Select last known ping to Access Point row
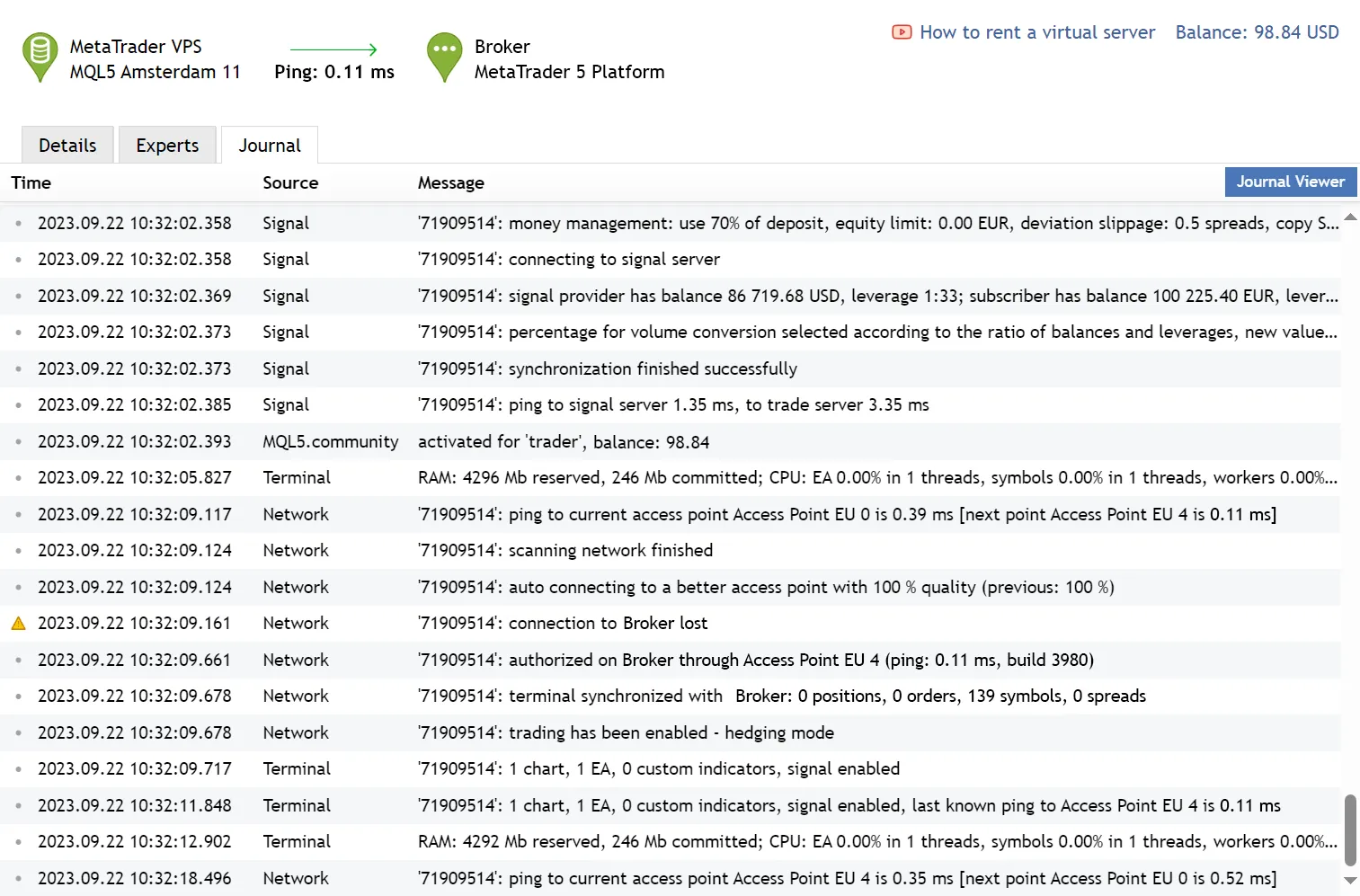 click(x=671, y=805)
